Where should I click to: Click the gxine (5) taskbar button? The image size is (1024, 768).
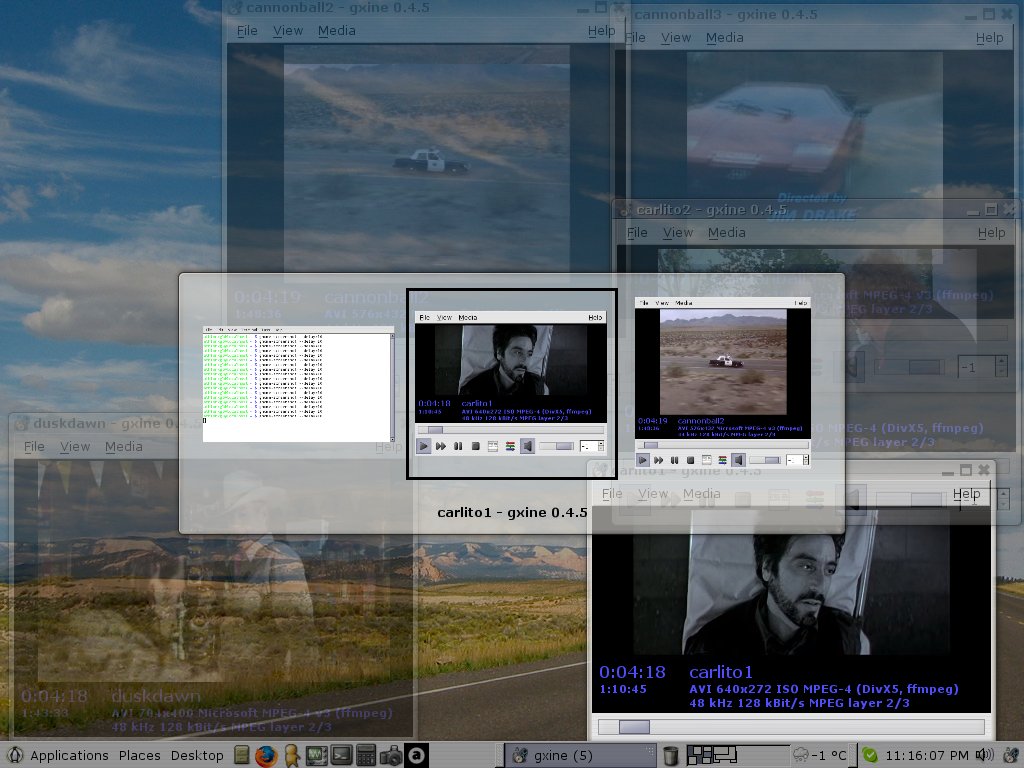(x=581, y=756)
